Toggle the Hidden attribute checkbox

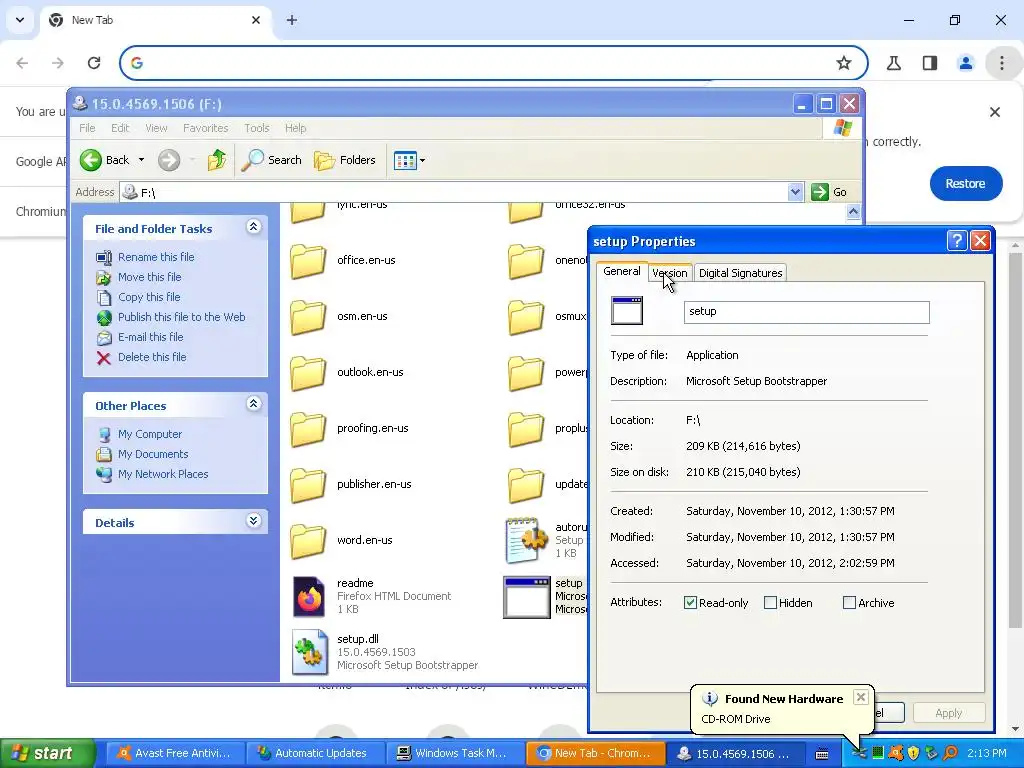pyautogui.click(x=770, y=602)
